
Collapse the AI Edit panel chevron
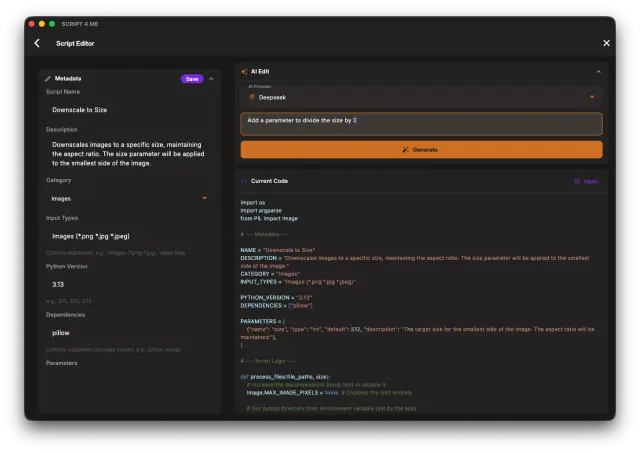click(x=598, y=72)
